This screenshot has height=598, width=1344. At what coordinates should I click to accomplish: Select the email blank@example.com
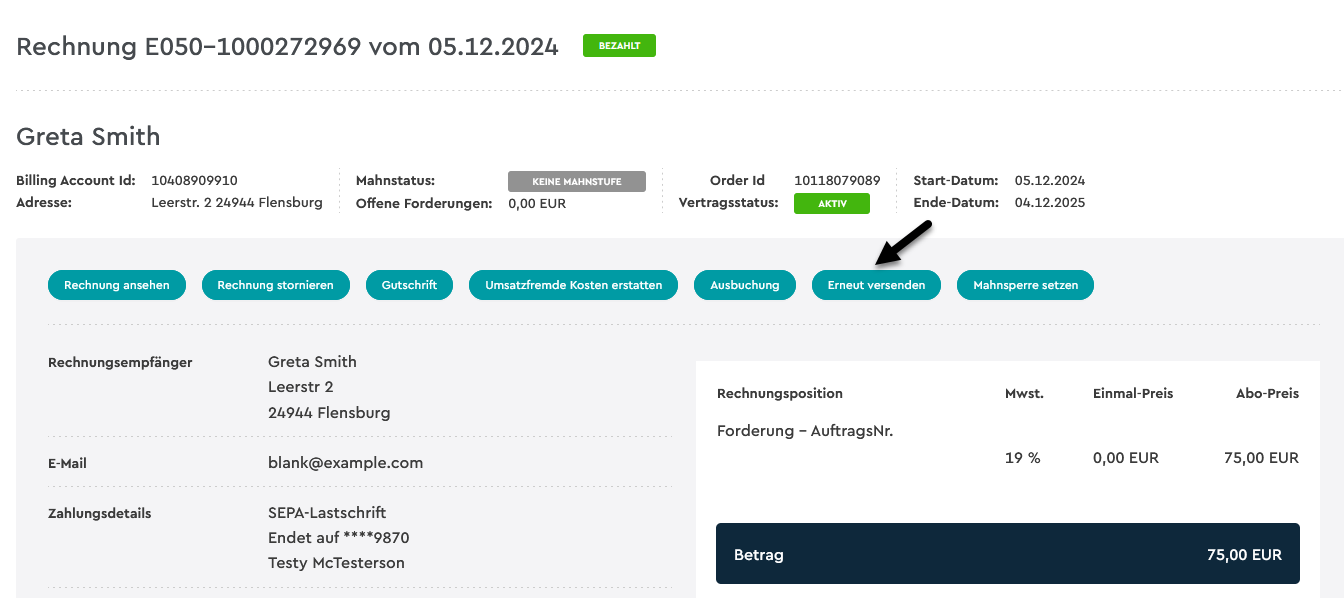pyautogui.click(x=346, y=463)
